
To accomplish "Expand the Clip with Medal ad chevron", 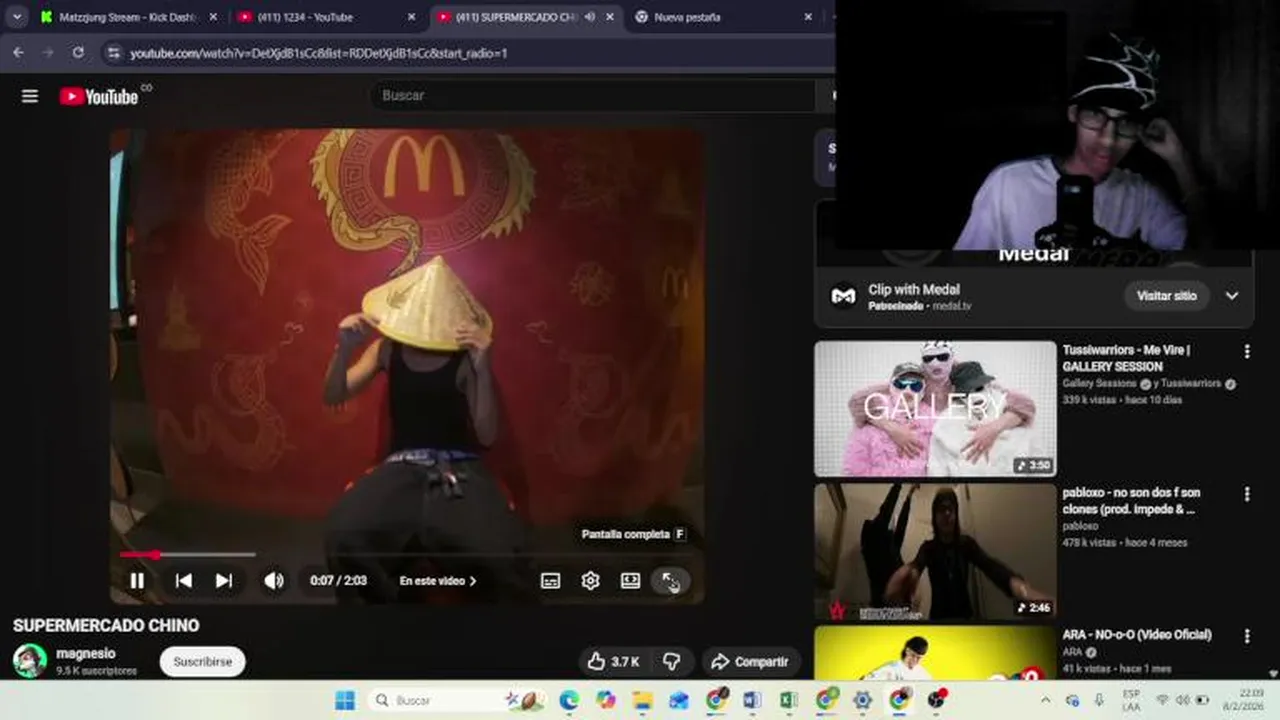I will click(1232, 296).
